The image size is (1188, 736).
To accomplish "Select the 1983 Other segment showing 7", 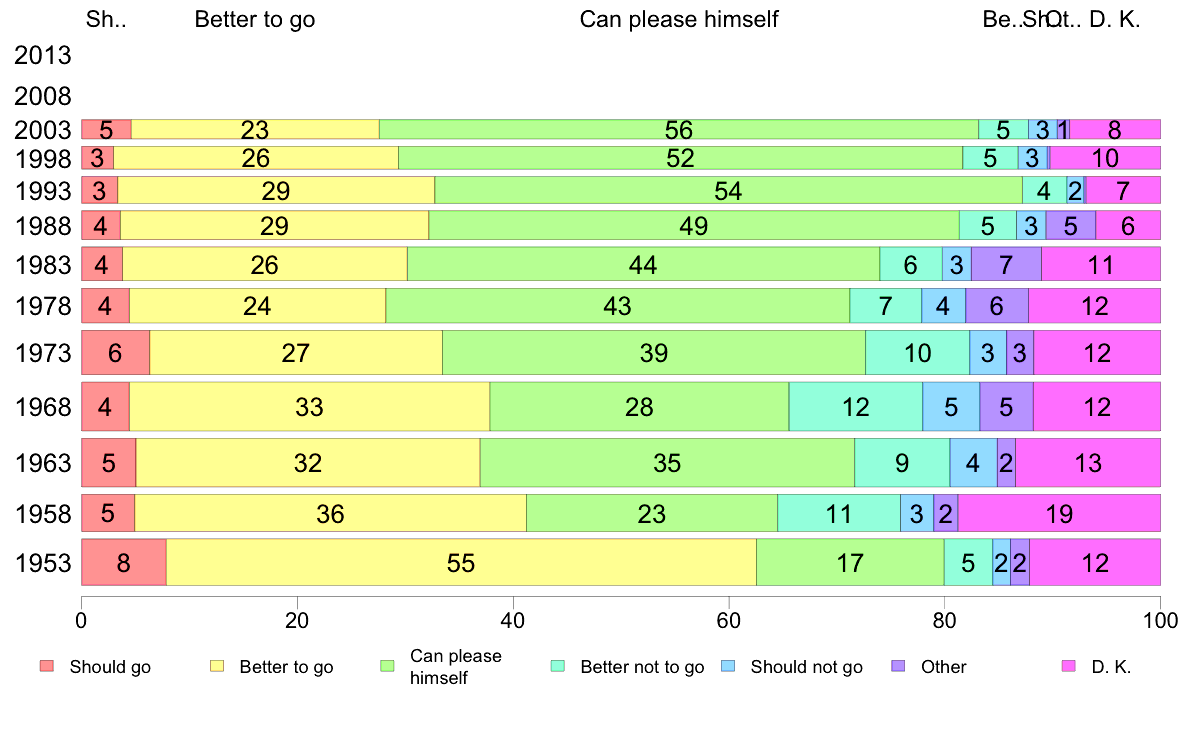I will click(x=1006, y=264).
